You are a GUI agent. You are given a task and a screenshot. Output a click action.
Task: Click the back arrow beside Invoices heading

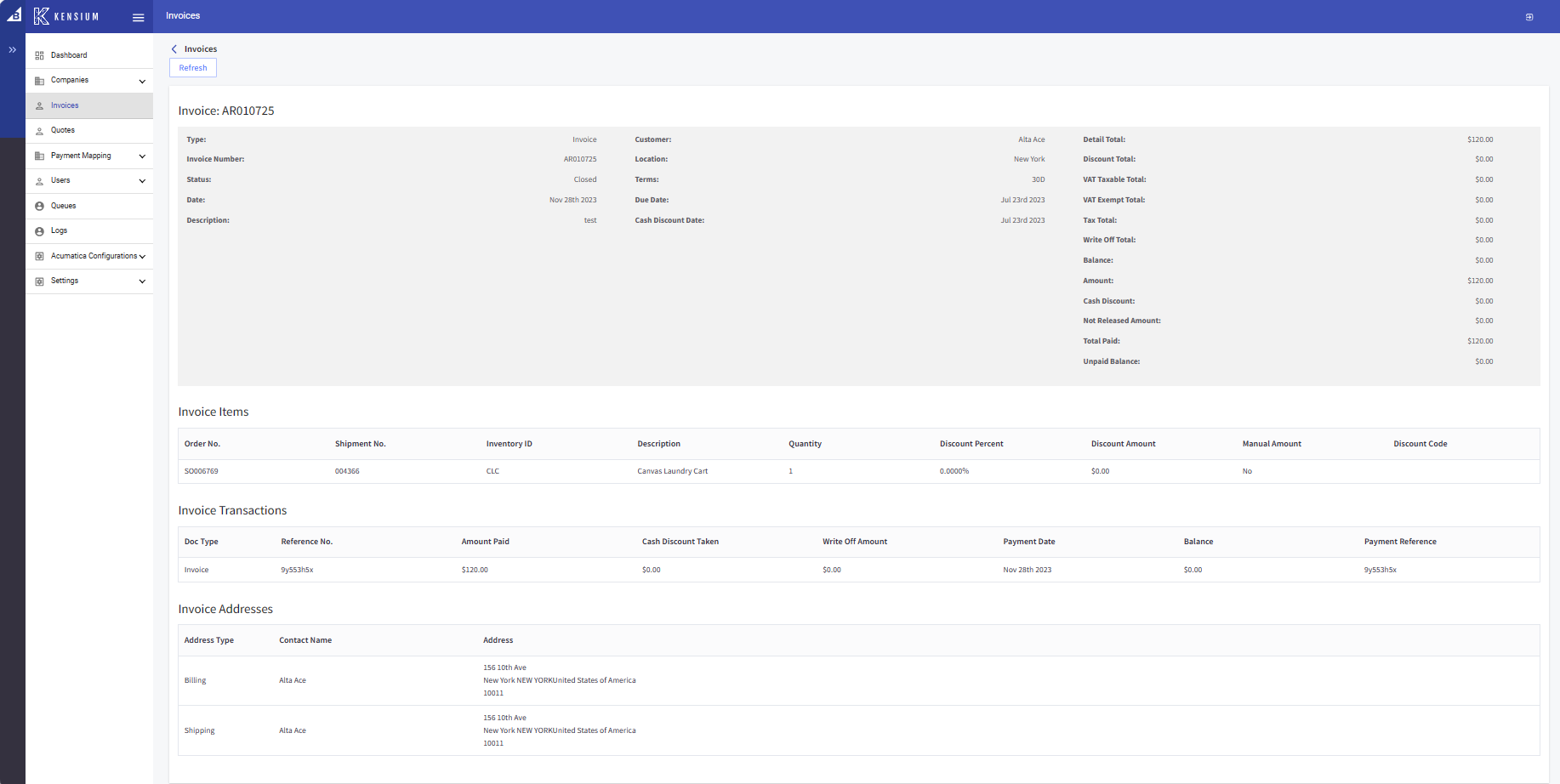click(x=175, y=48)
